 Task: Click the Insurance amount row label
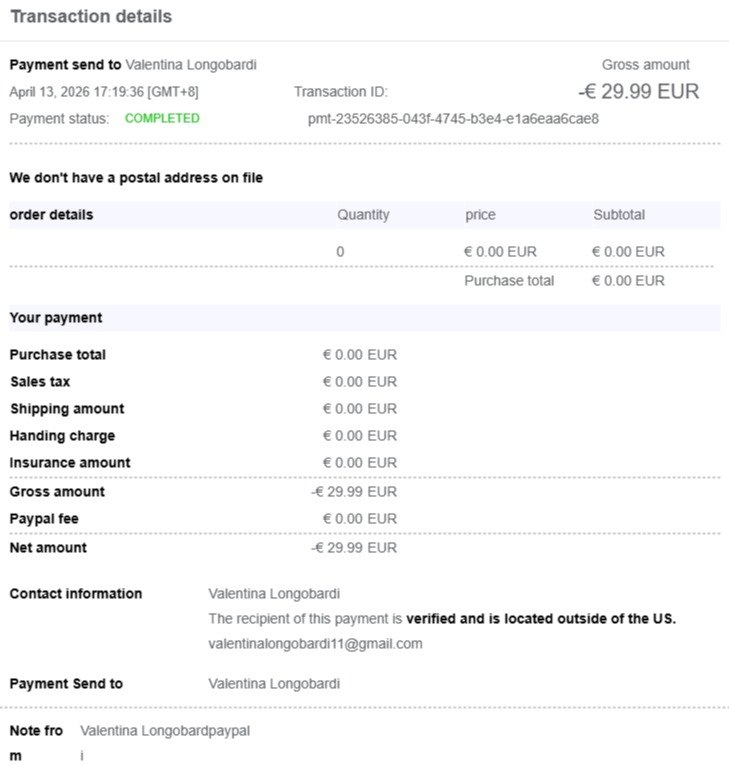click(70, 463)
